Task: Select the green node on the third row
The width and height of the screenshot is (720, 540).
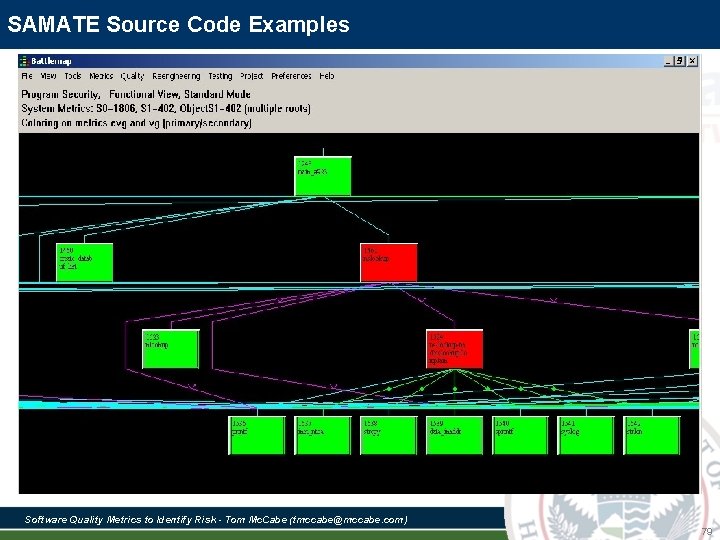Action: coord(171,349)
